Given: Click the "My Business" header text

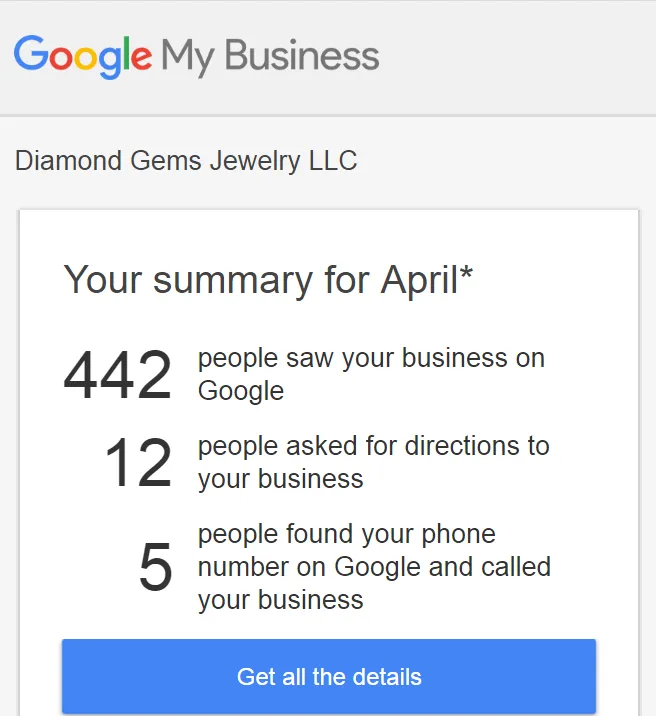Looking at the screenshot, I should tap(270, 57).
